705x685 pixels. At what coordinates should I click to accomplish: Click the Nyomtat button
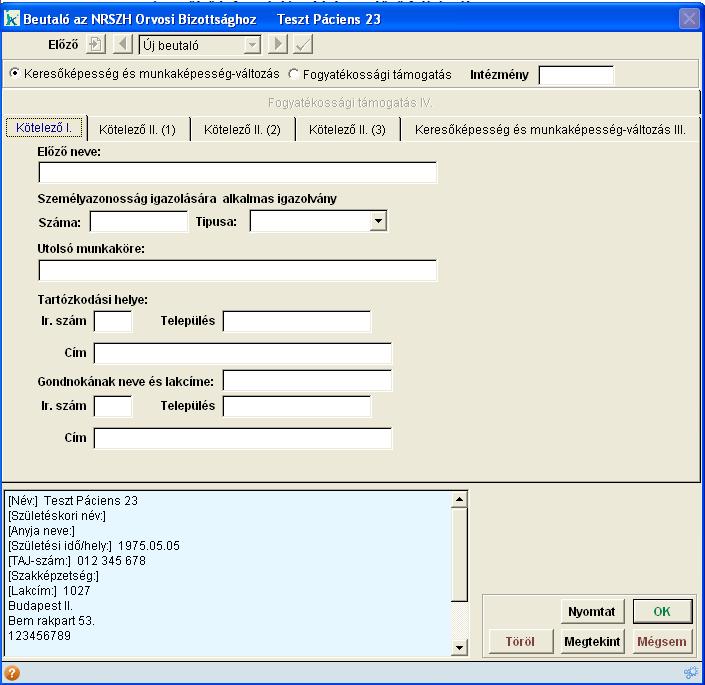coord(592,611)
